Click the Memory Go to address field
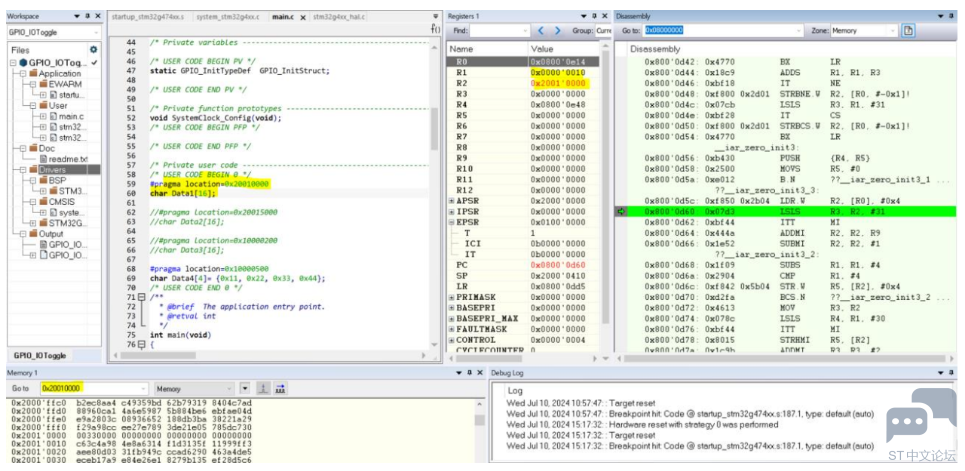This screenshot has height=471, width=965. 94,388
